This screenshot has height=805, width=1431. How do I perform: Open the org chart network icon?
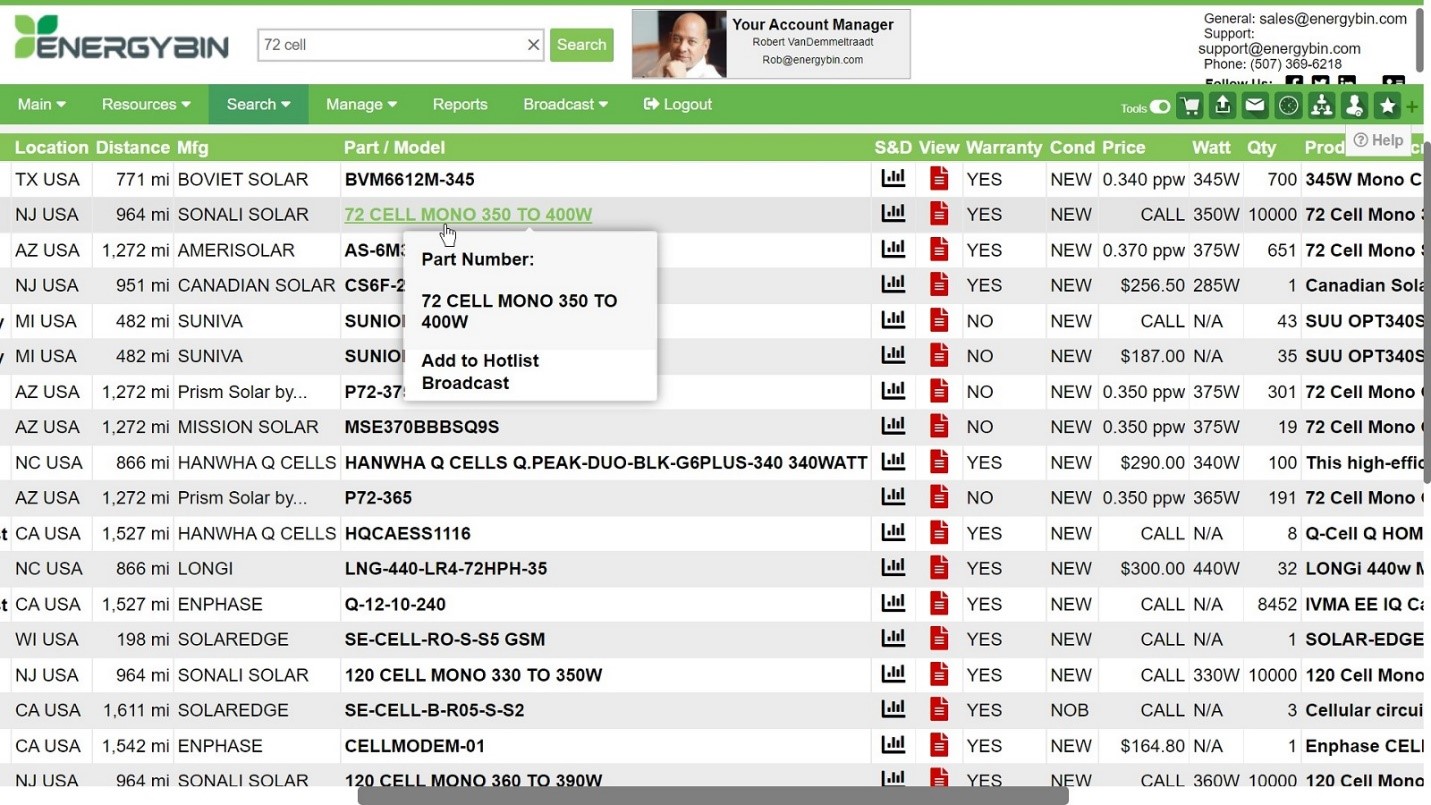(x=1321, y=105)
